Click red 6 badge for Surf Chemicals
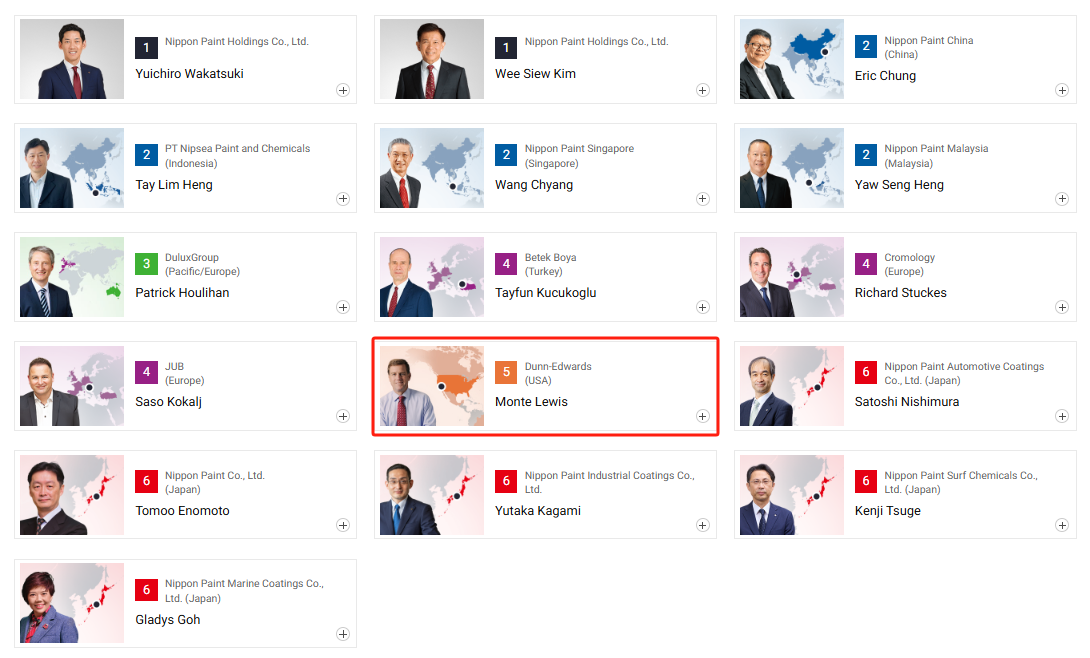Screen dimensions: 1090x658 click(865, 481)
